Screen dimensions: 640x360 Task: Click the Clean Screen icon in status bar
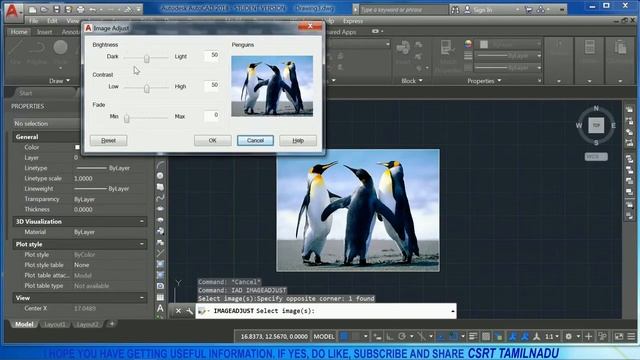[x=619, y=336]
